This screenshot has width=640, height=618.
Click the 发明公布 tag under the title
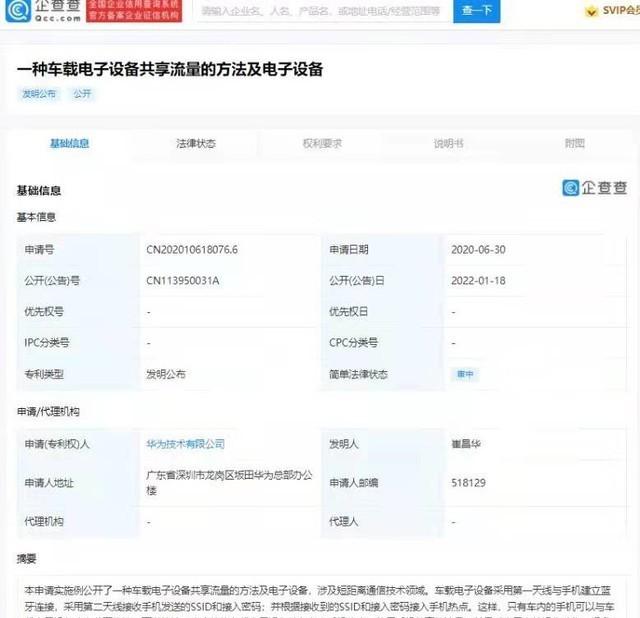click(39, 94)
